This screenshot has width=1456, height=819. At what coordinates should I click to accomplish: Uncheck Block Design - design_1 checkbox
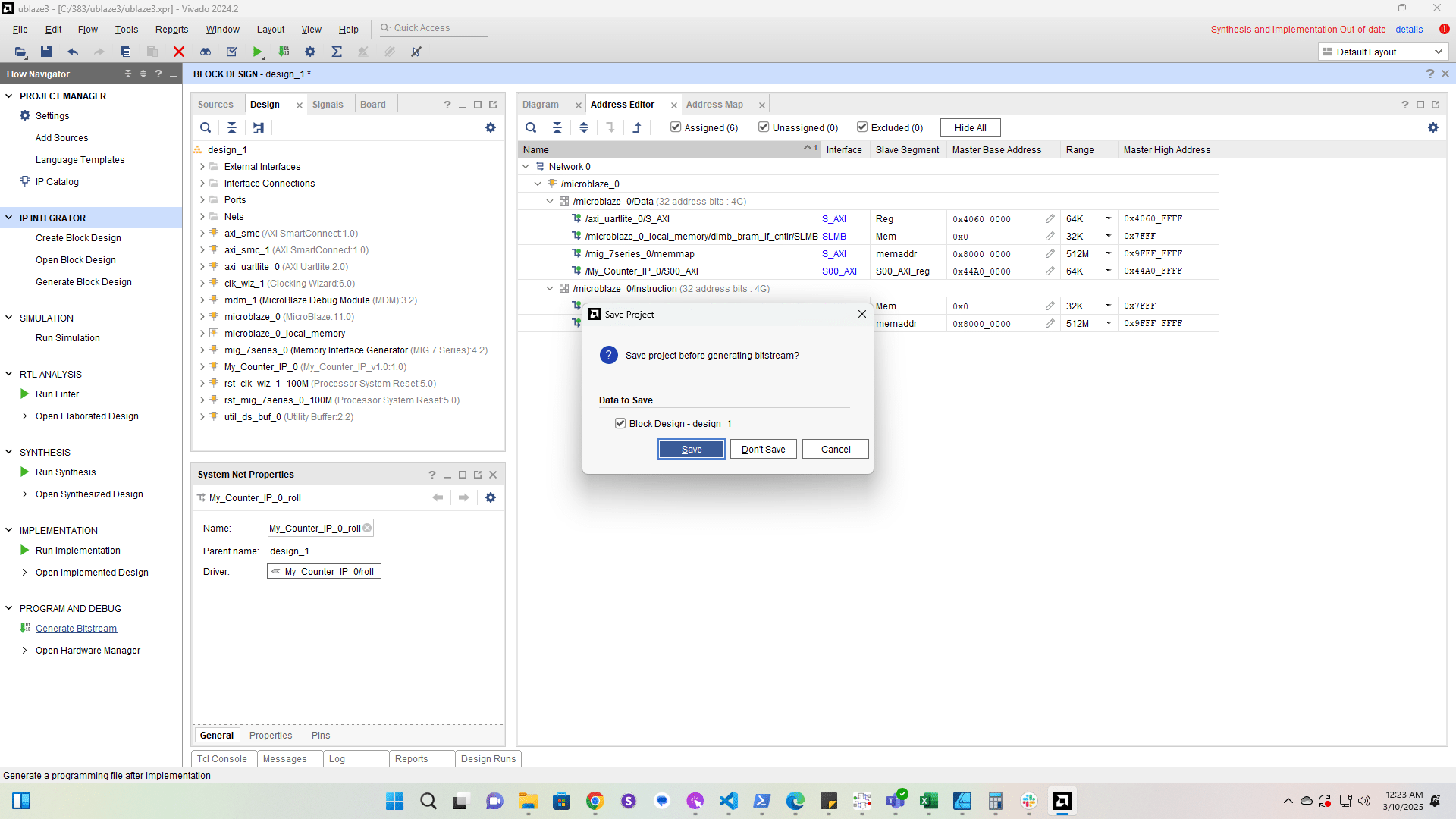click(620, 423)
